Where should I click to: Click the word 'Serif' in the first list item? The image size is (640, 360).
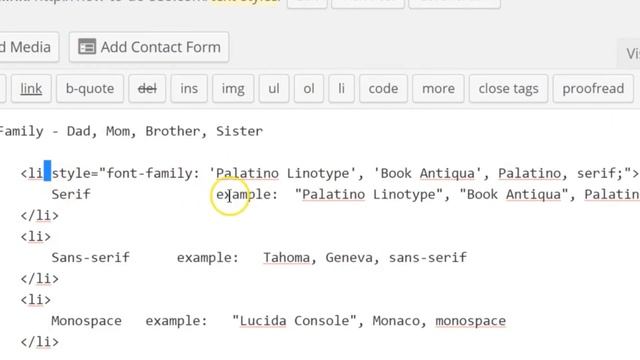[x=71, y=194]
